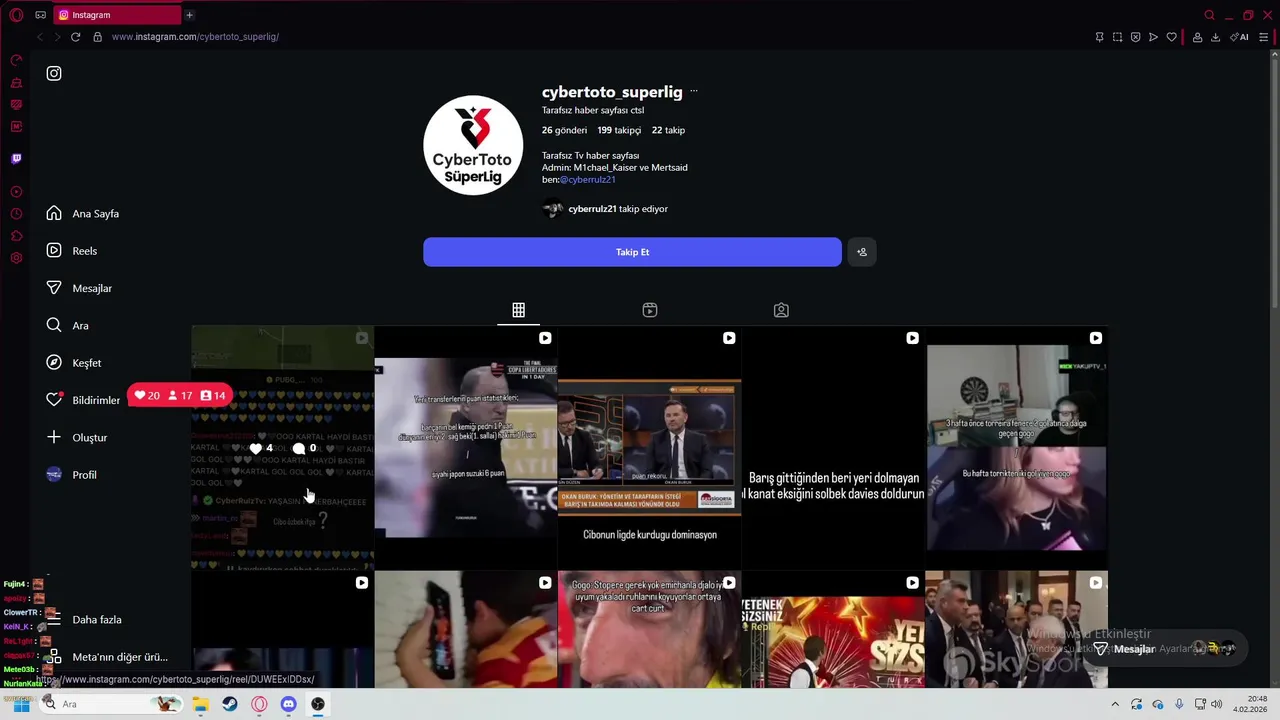This screenshot has width=1280, height=720.
Task: Add page to bookmarks with heart icon
Action: point(1171,37)
